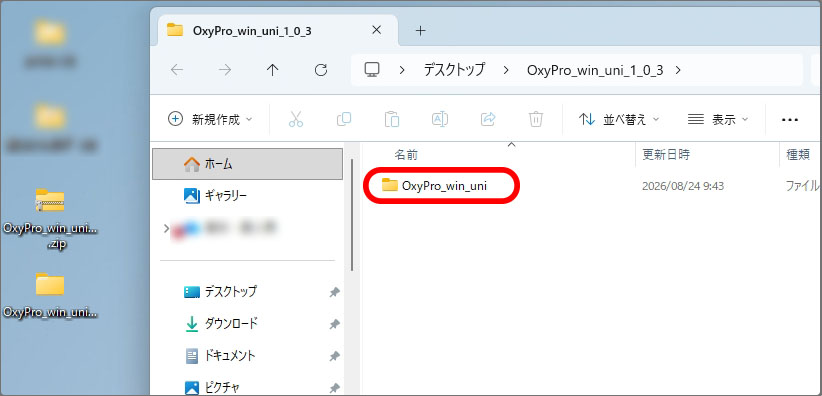Expand the blurred account item in sidebar
Screen dimensions: 822x396
click(x=167, y=228)
